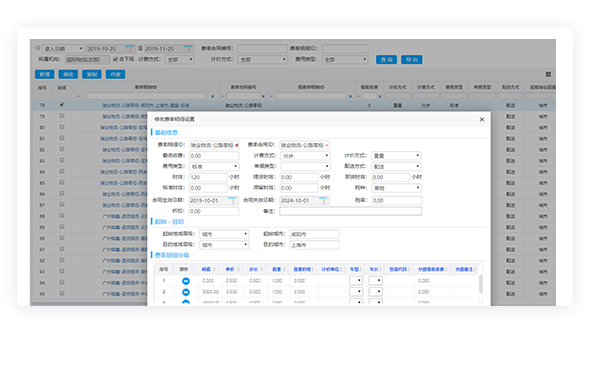
Task: Open calendar picker for end date 2019-11-25
Action: (x=188, y=49)
